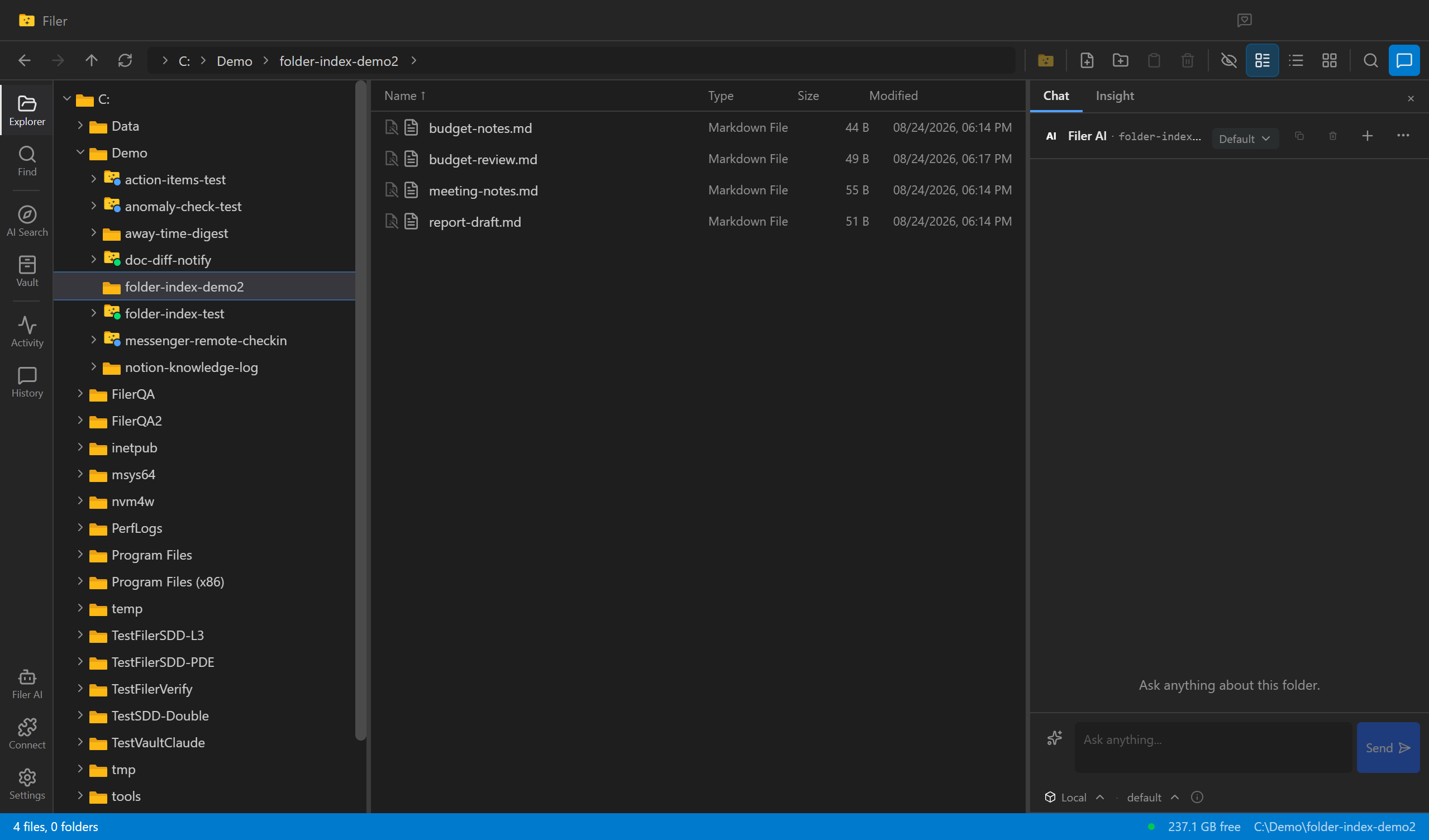Open the Settings sidebar panel
The image size is (1429, 840).
pyautogui.click(x=27, y=785)
